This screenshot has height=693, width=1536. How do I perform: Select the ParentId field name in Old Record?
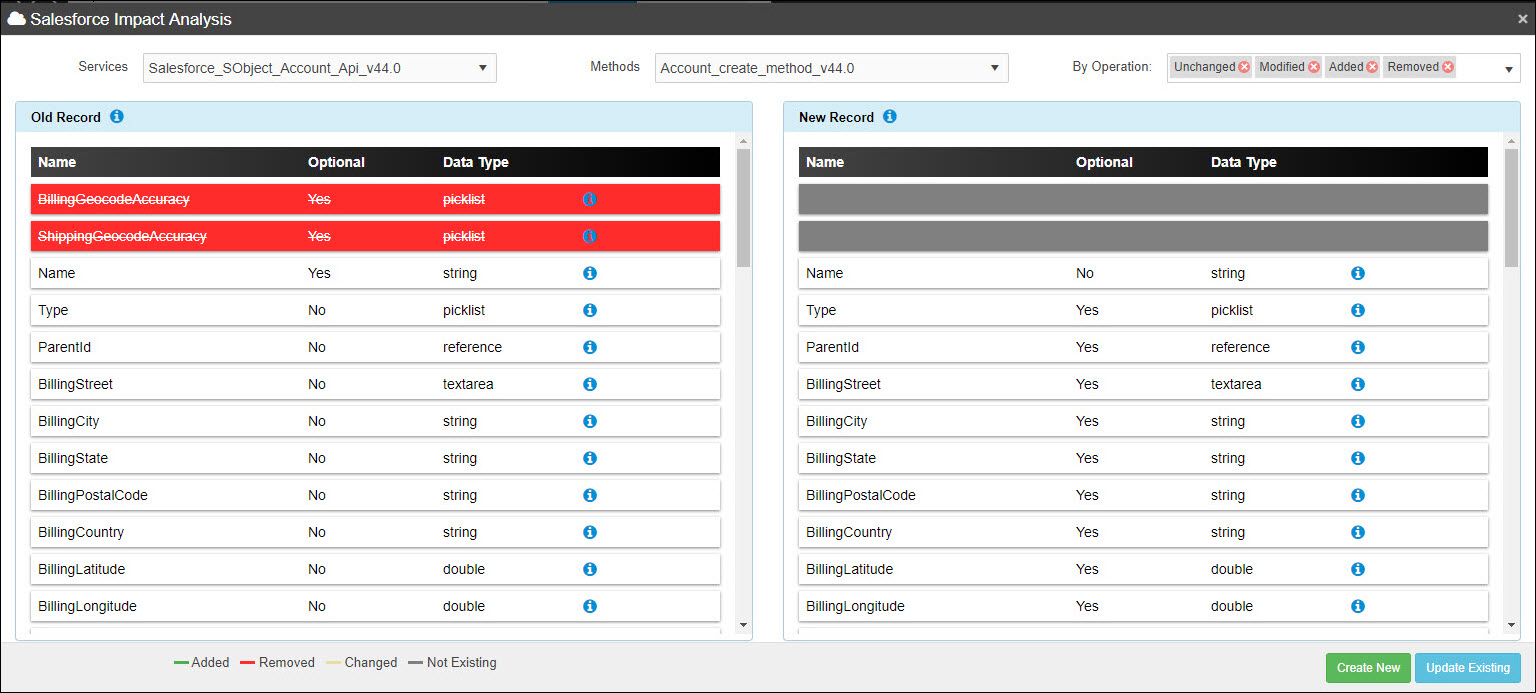(x=64, y=347)
